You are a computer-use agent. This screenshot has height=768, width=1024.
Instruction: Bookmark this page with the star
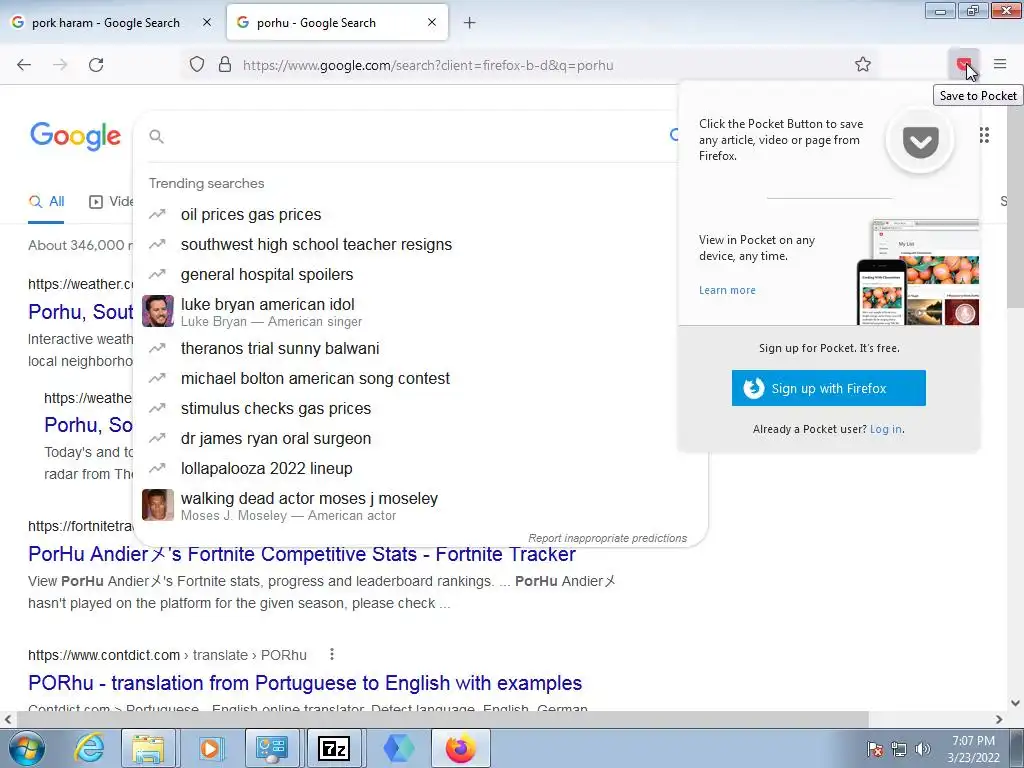coord(863,65)
